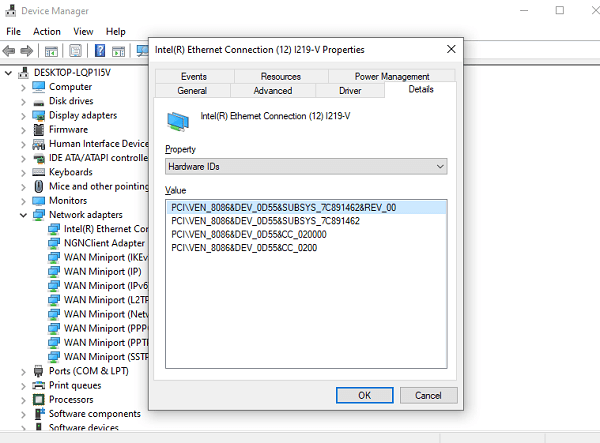Expand the Computer tree node
The width and height of the screenshot is (600, 443).
pos(23,88)
